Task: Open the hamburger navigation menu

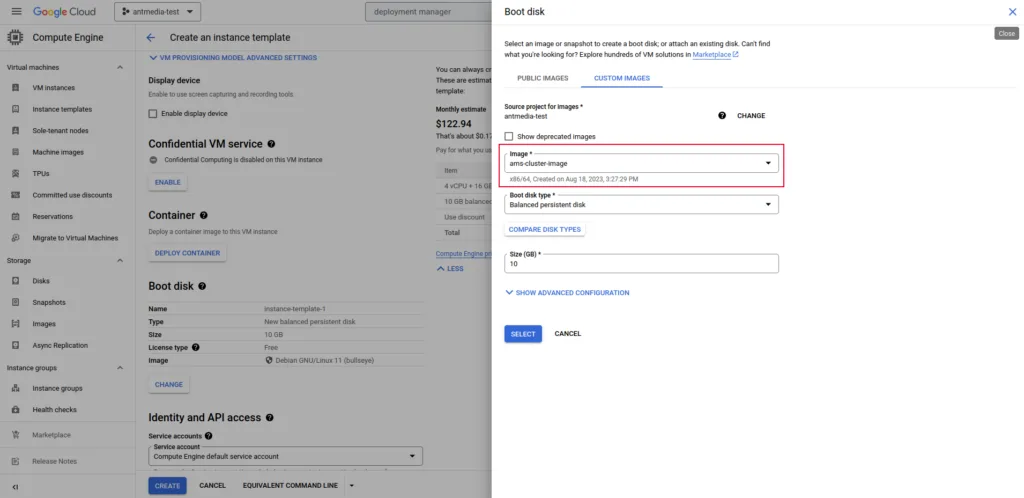Action: [x=16, y=12]
